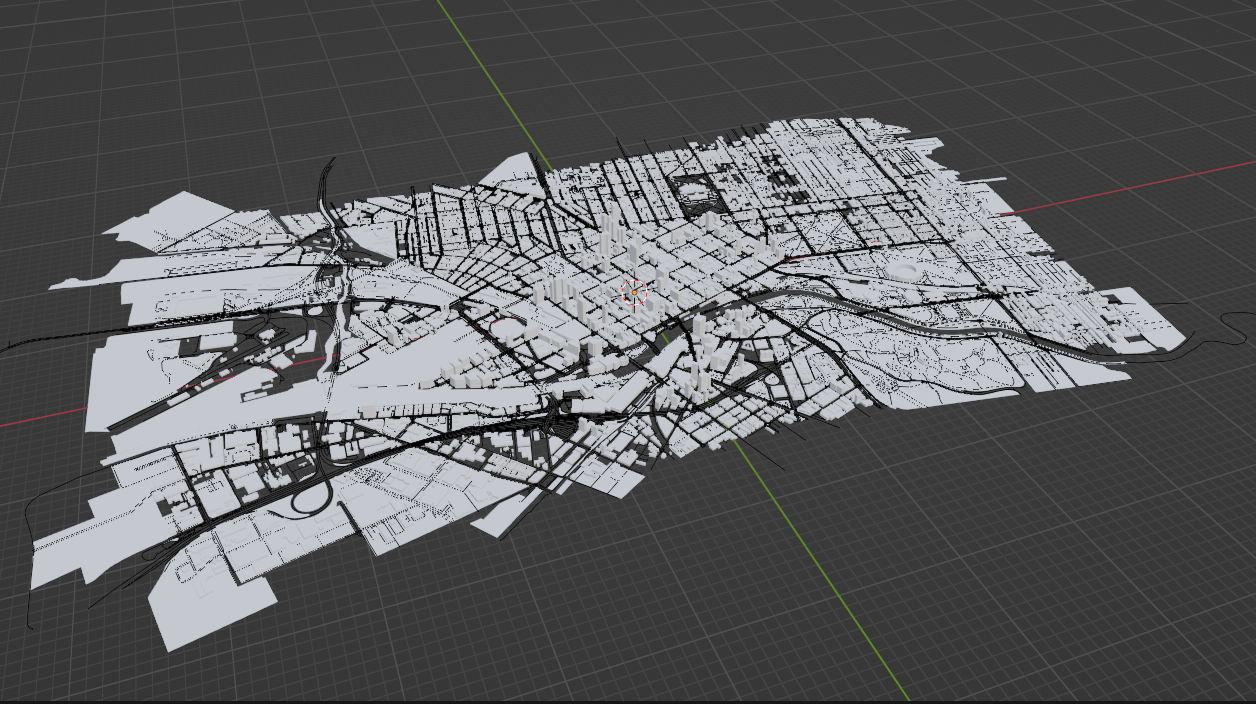The image size is (1256, 704).
Task: Click the 3D cursor in the city center
Action: pos(634,291)
